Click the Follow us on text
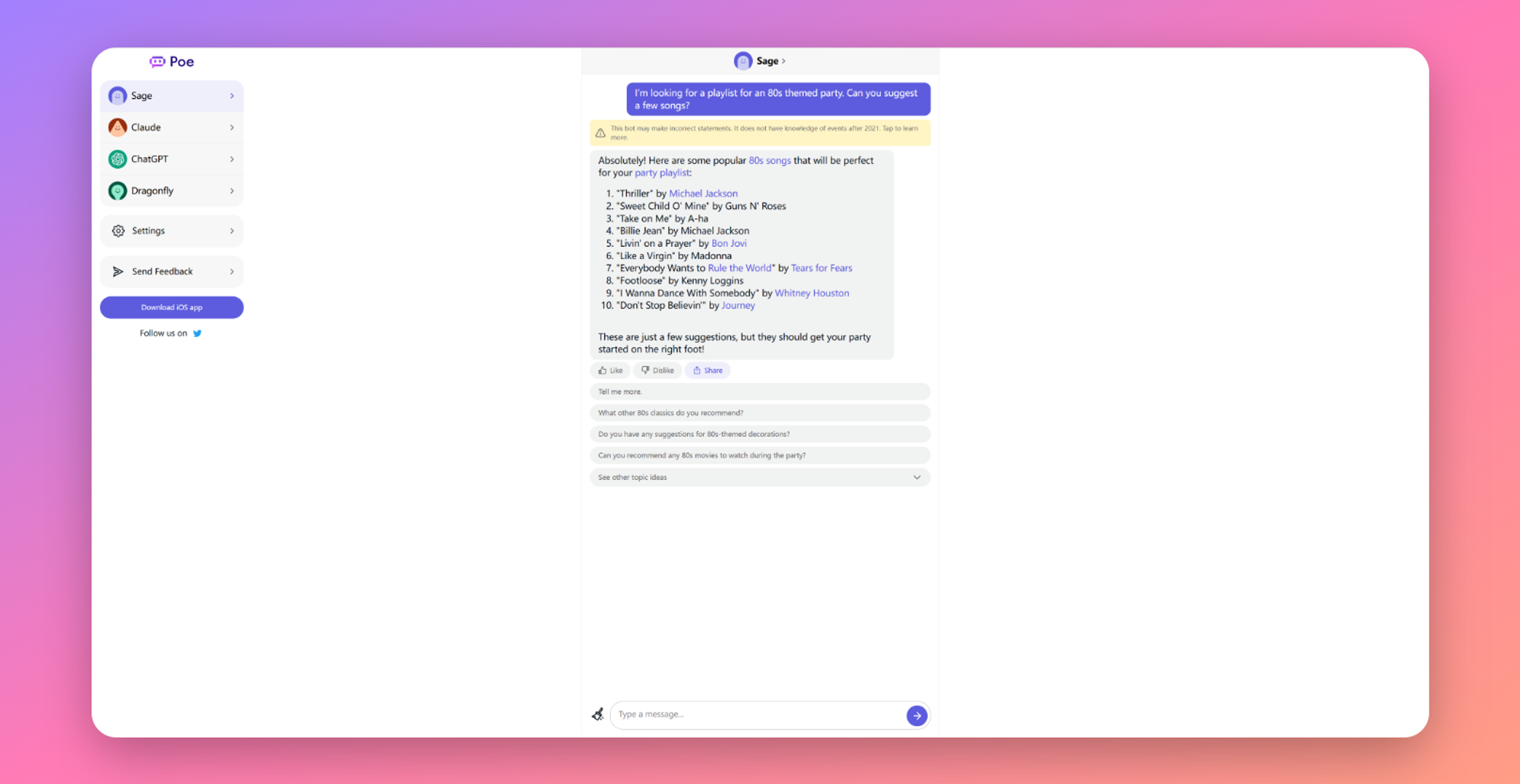Image resolution: width=1520 pixels, height=784 pixels. pos(163,334)
